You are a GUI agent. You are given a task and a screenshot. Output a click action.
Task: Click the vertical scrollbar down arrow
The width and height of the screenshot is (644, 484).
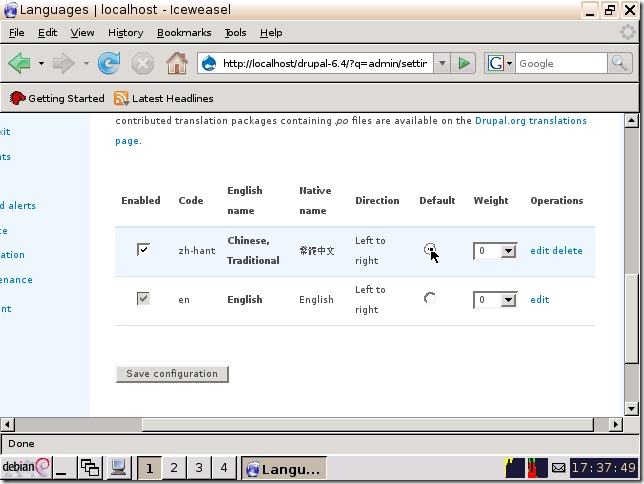[631, 408]
